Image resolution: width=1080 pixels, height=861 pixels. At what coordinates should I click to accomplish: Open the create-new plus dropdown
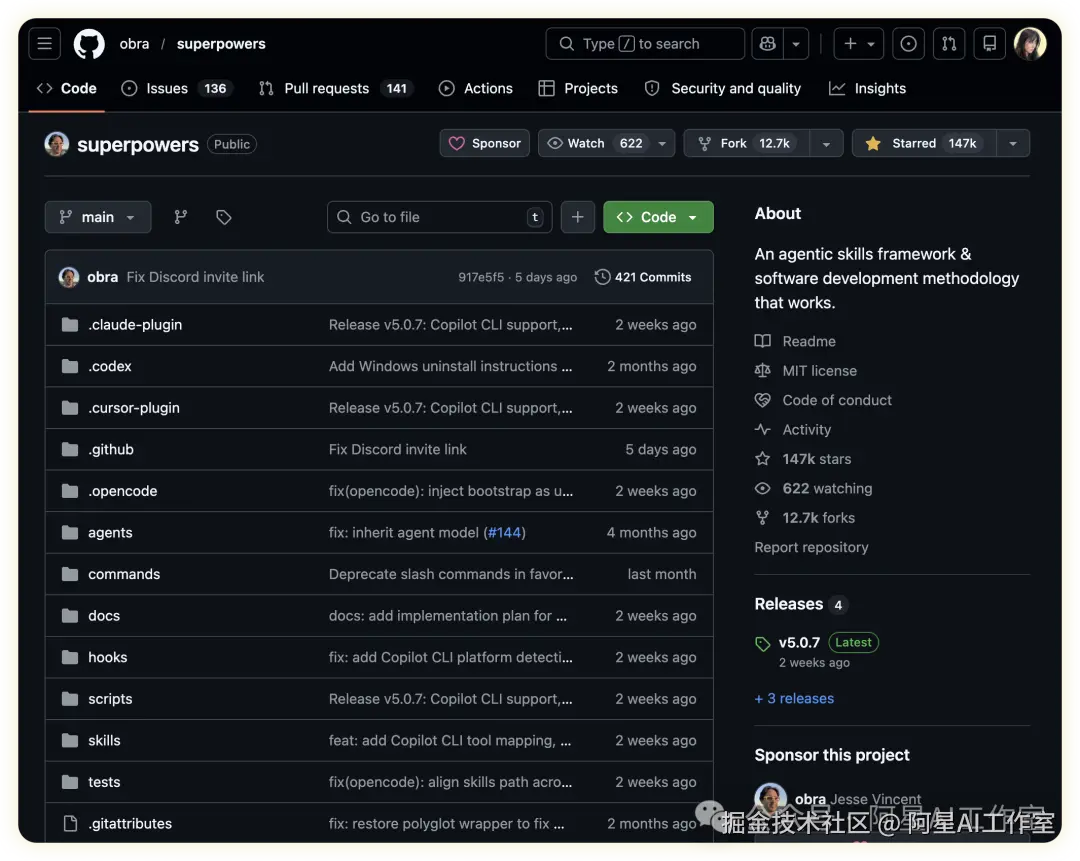click(859, 44)
